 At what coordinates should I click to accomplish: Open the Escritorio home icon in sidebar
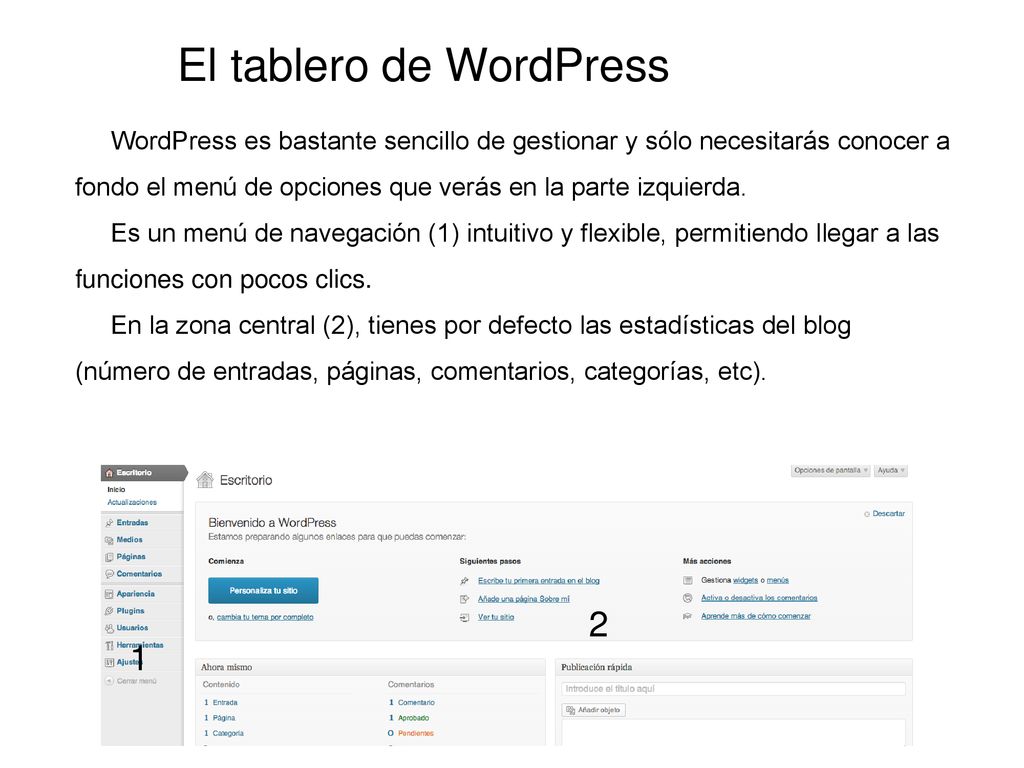[x=109, y=473]
